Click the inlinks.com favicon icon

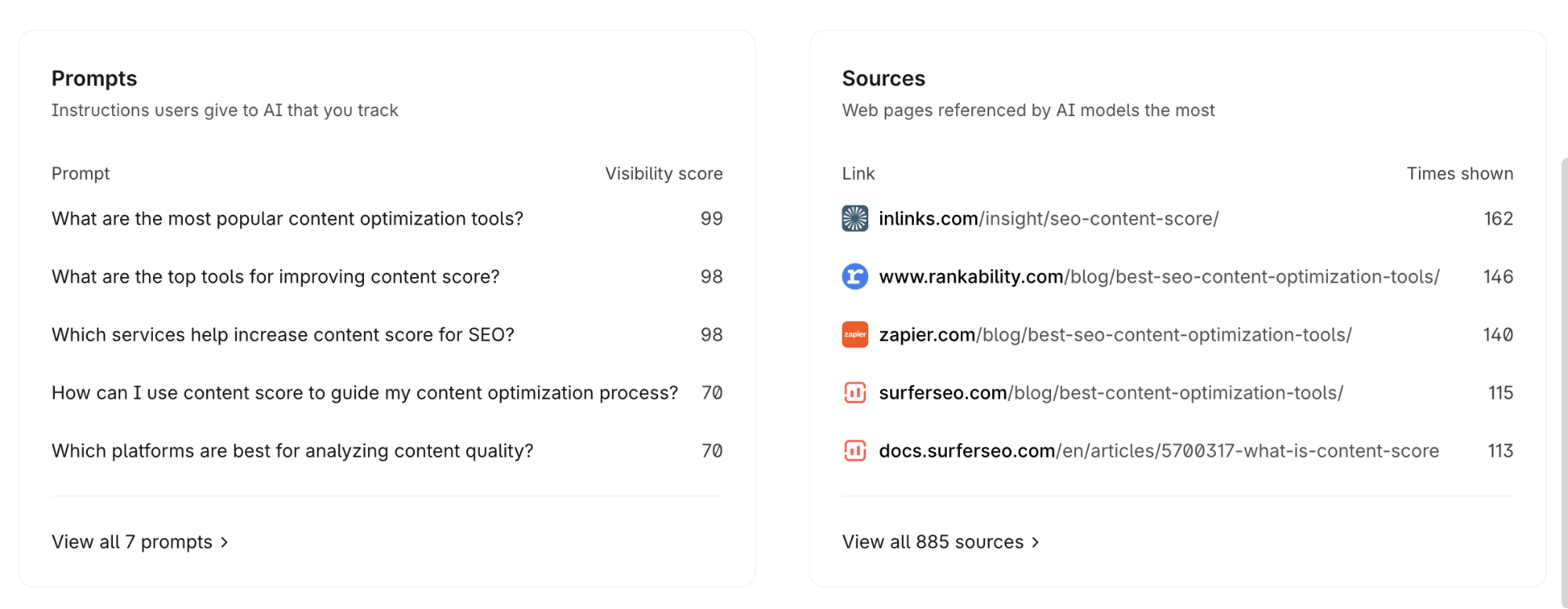[854, 218]
